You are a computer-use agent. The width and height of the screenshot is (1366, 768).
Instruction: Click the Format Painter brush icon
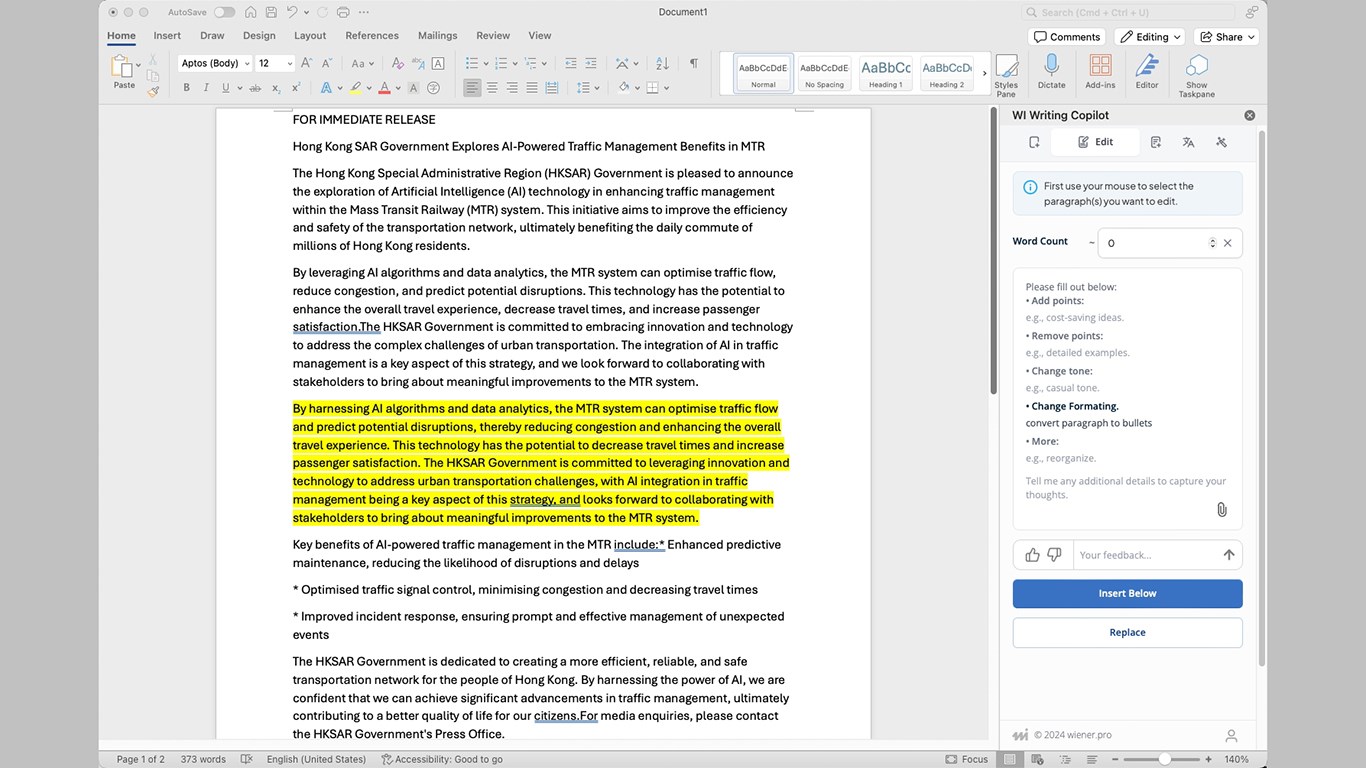pyautogui.click(x=153, y=91)
